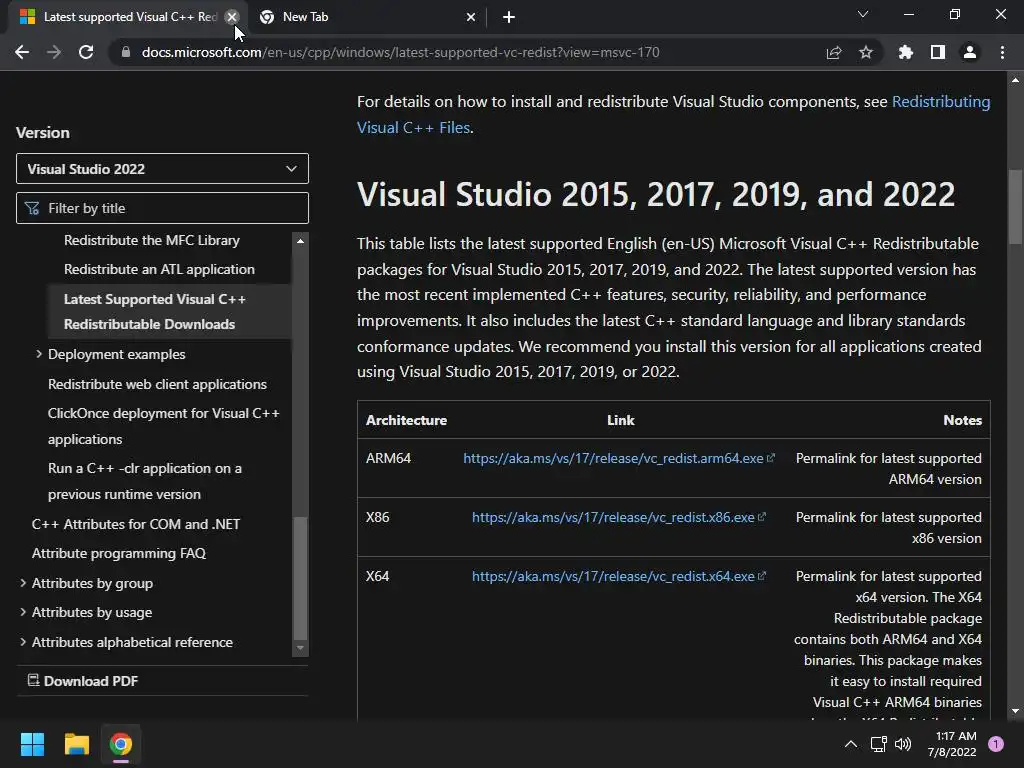Viewport: 1024px width, 768px height.
Task: Expand the Attributes by usage chevron
Action: coord(23,612)
